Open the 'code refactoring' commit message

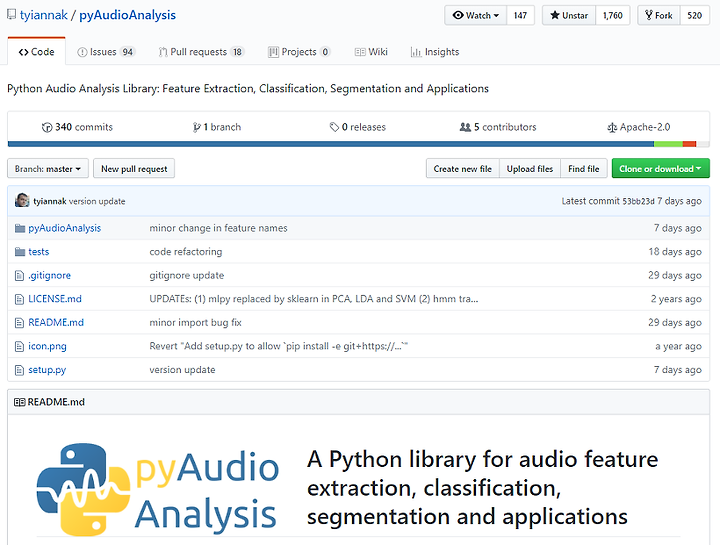186,252
